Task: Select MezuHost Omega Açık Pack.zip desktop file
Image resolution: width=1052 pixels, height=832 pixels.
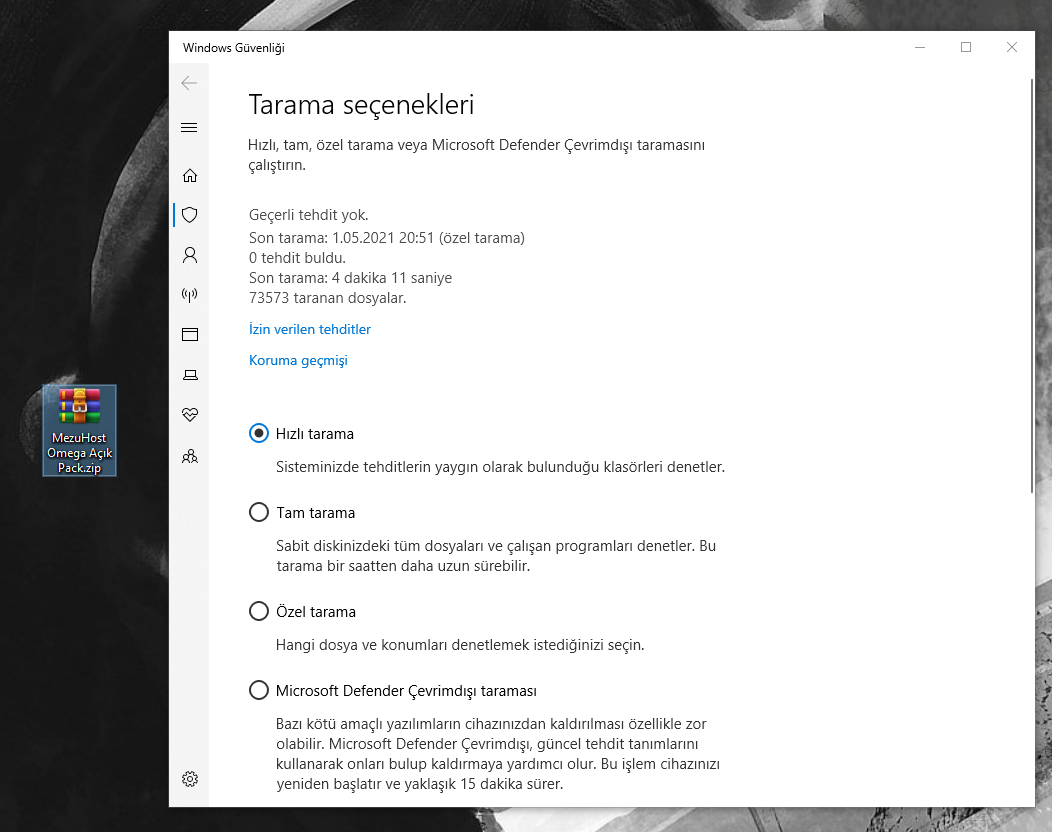Action: (x=79, y=431)
